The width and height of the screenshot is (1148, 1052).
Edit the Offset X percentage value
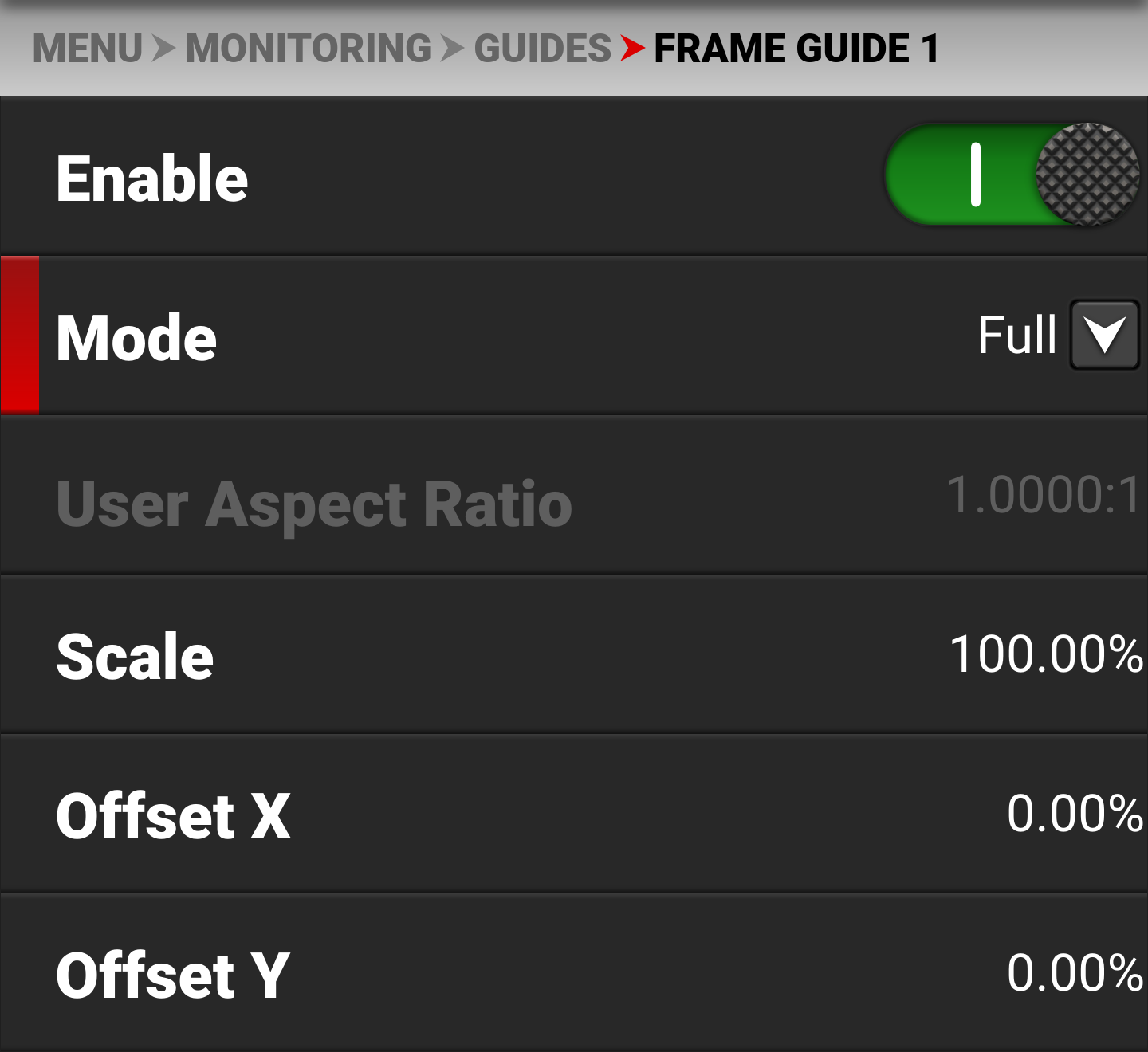click(x=1075, y=814)
